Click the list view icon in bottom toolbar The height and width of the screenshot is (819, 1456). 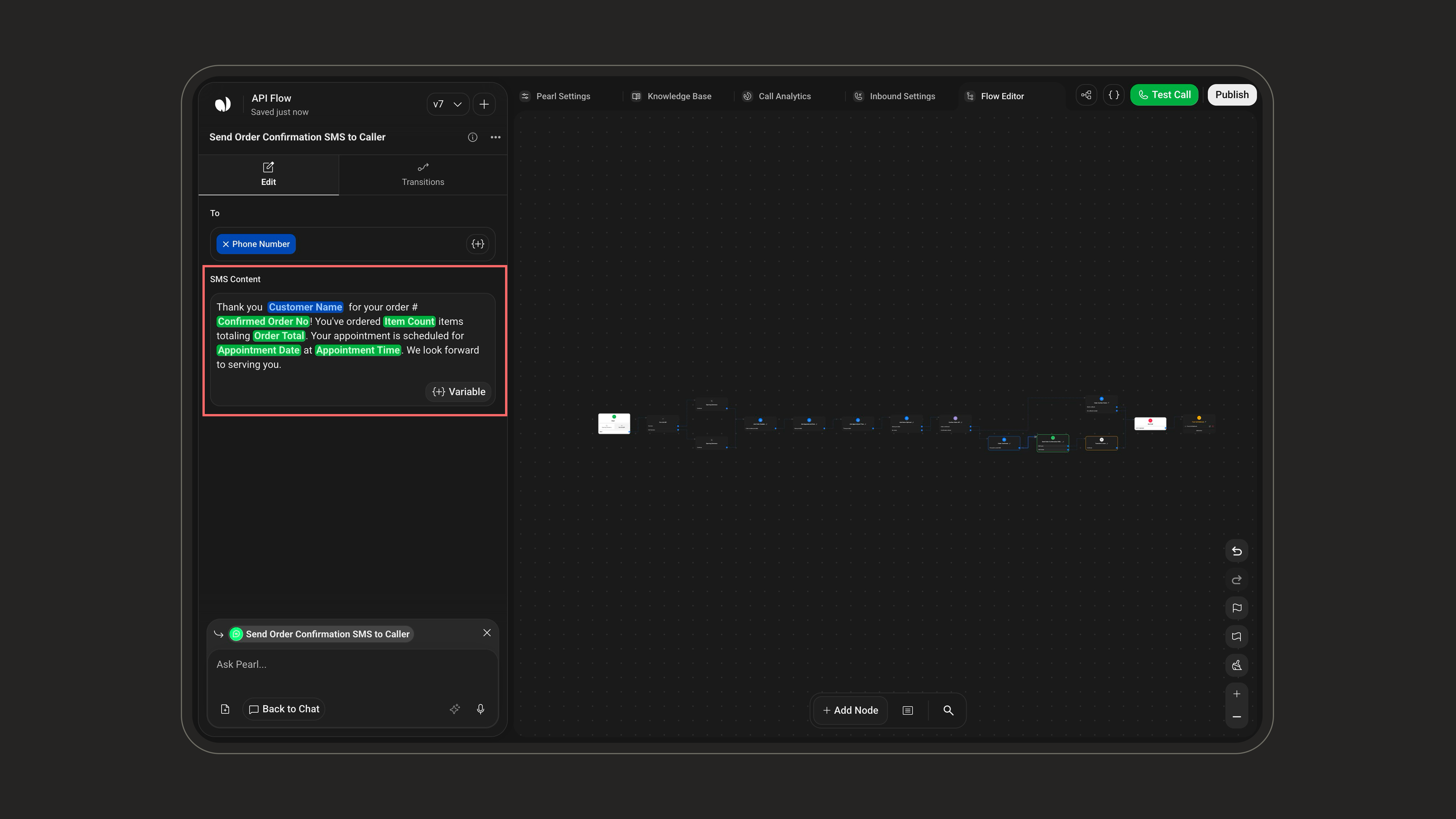click(x=908, y=710)
